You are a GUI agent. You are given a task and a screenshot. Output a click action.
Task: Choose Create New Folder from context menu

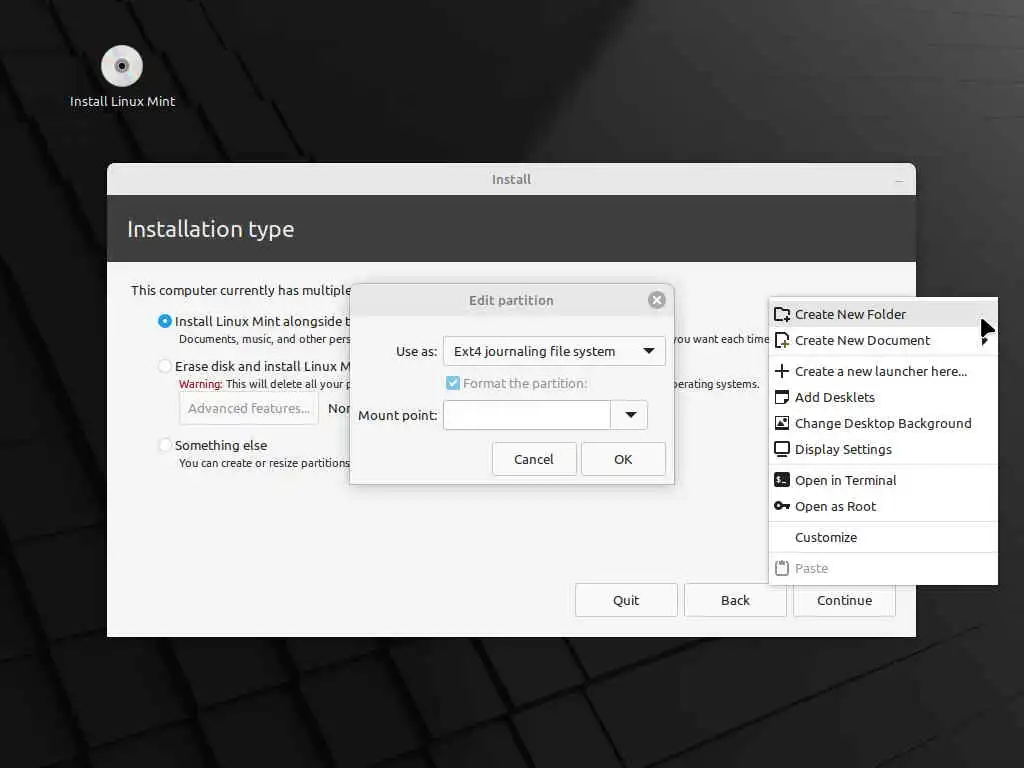coord(883,315)
